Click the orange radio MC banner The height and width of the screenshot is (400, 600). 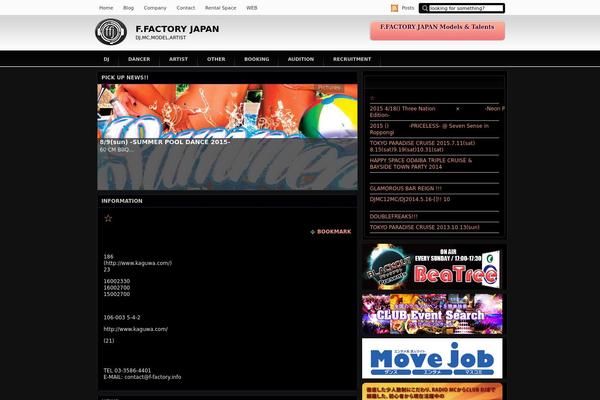(432, 391)
